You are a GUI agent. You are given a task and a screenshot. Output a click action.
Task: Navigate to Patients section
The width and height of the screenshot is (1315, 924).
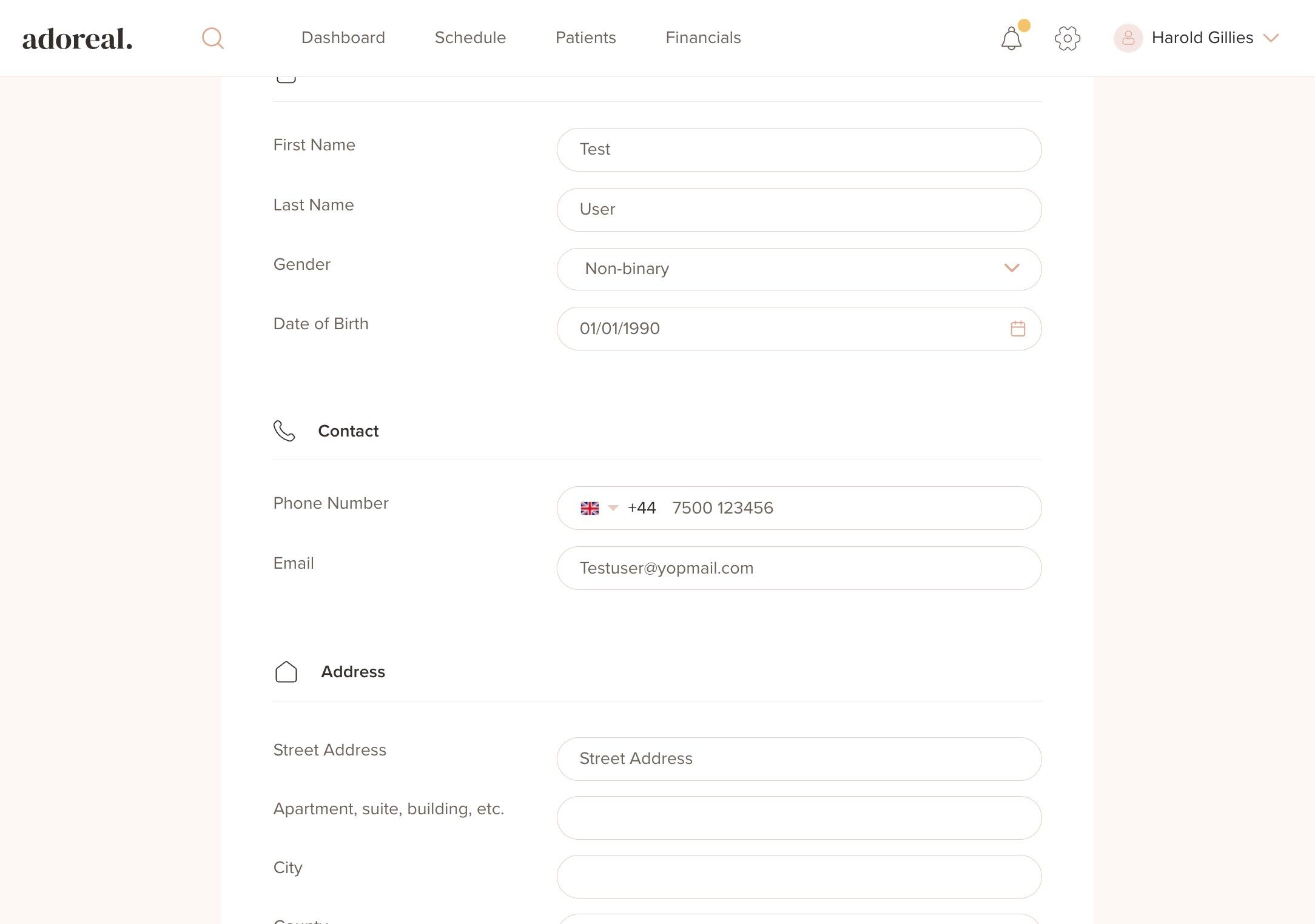585,38
